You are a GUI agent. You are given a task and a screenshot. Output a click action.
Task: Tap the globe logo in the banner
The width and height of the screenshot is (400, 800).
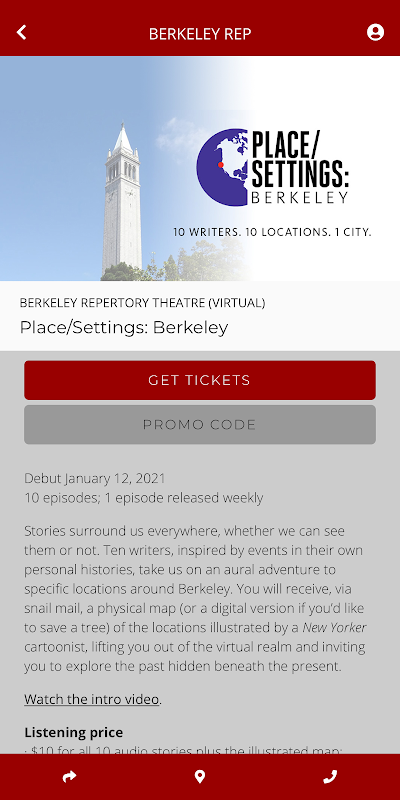pyautogui.click(x=222, y=167)
